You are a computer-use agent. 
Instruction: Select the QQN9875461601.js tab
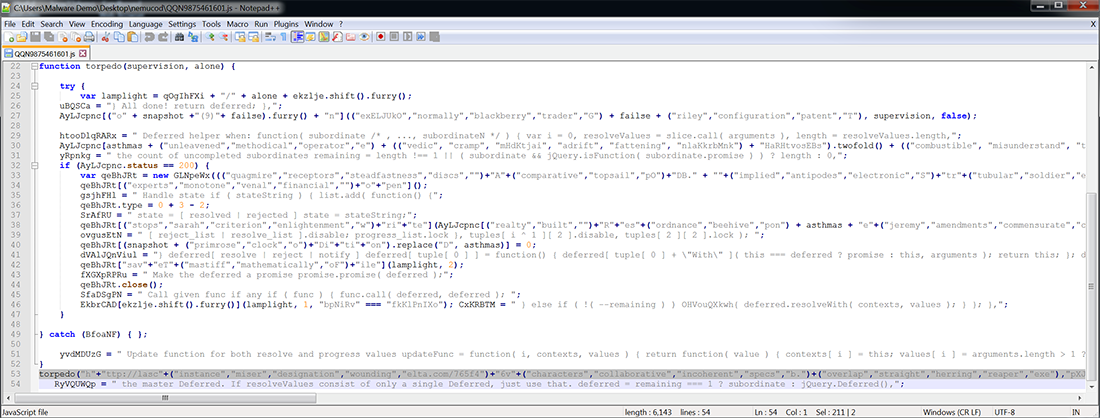point(46,53)
